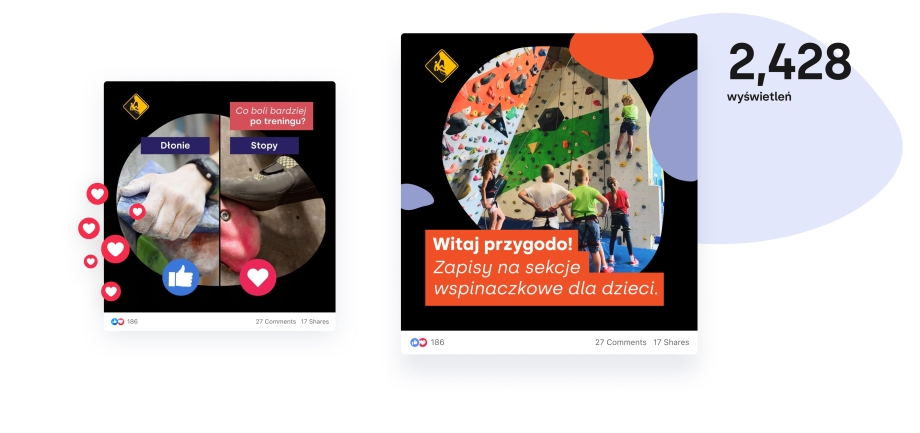Click the biggest floating heart left of the post
This screenshot has width=920, height=433.
coord(116,249)
